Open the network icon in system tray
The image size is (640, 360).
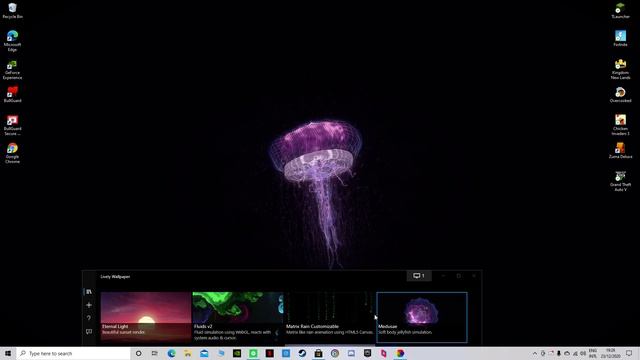(x=575, y=353)
